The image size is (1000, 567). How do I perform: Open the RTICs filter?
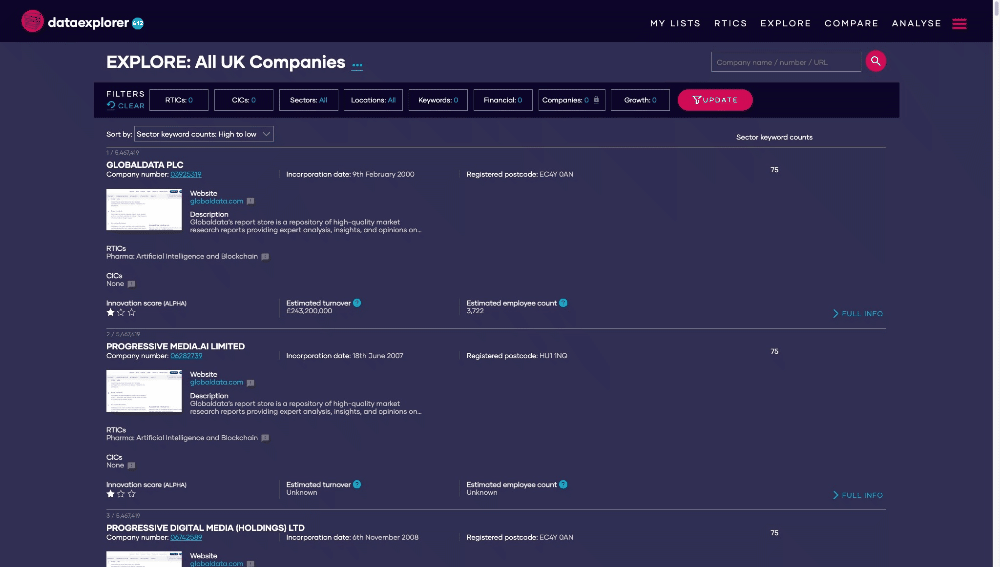[179, 100]
